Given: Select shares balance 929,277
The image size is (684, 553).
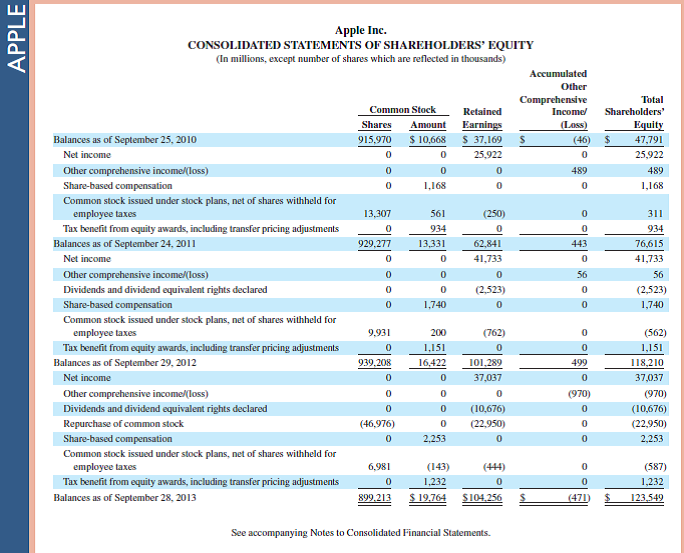Looking at the screenshot, I should 375,243.
